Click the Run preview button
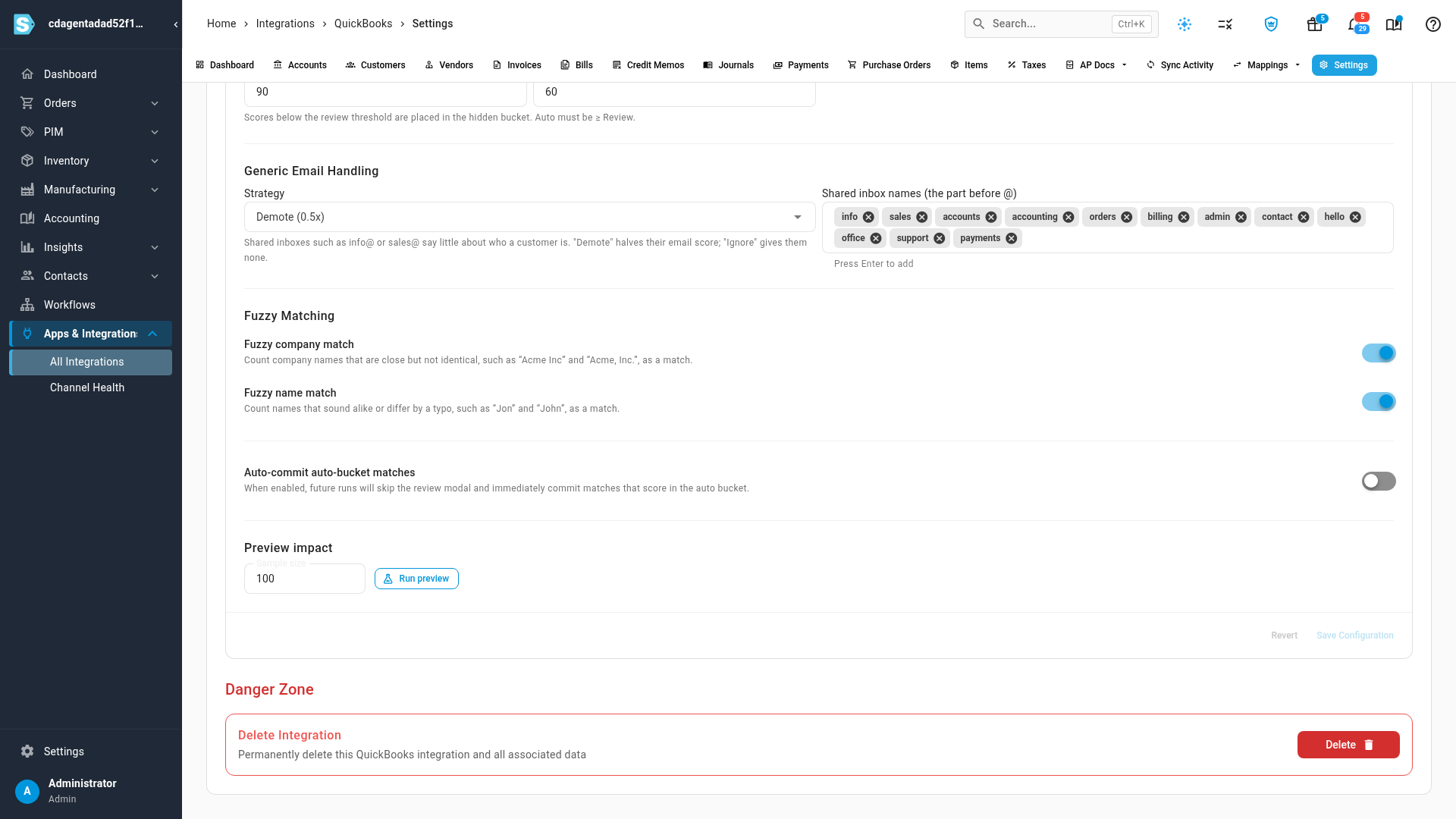 416,579
